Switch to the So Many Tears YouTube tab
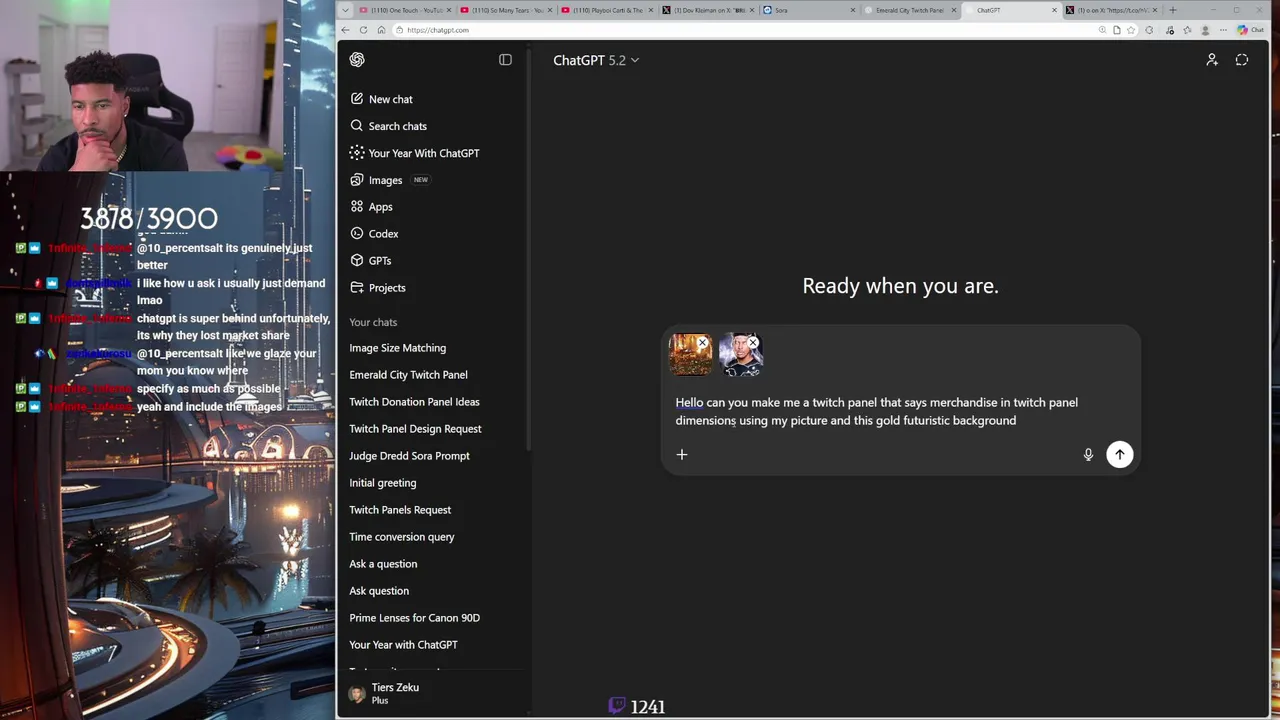Image resolution: width=1280 pixels, height=720 pixels. tap(505, 10)
